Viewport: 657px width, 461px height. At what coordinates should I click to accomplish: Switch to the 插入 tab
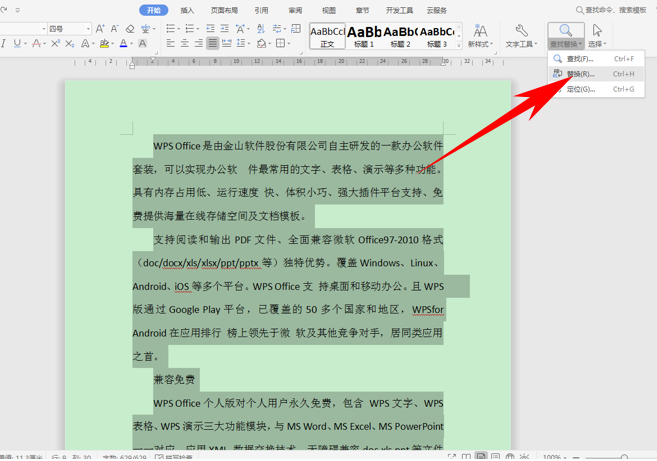coord(187,10)
